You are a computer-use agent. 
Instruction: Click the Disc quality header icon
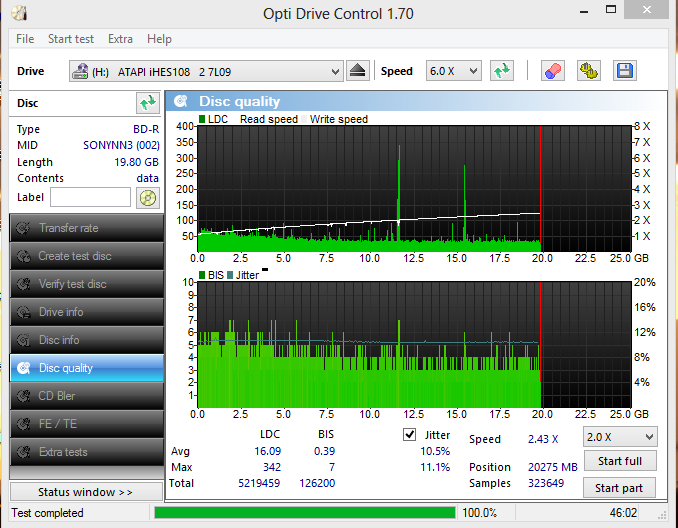pyautogui.click(x=180, y=101)
